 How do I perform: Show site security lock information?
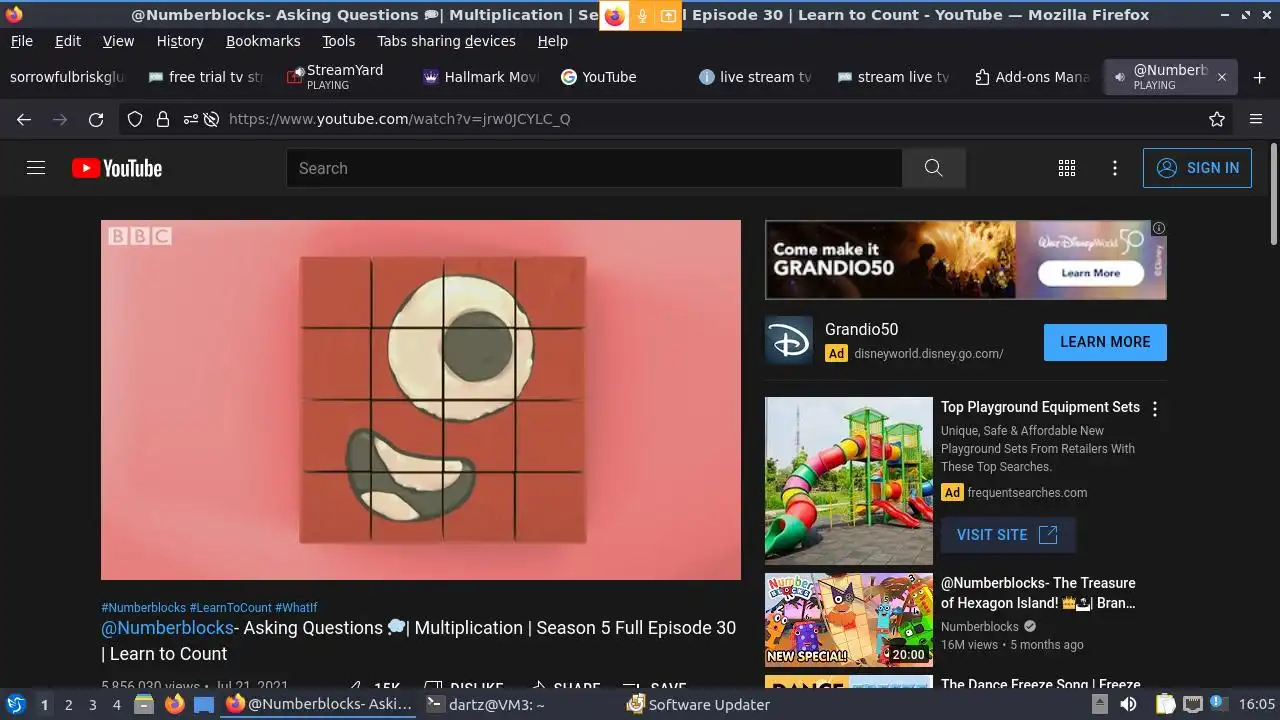point(163,119)
